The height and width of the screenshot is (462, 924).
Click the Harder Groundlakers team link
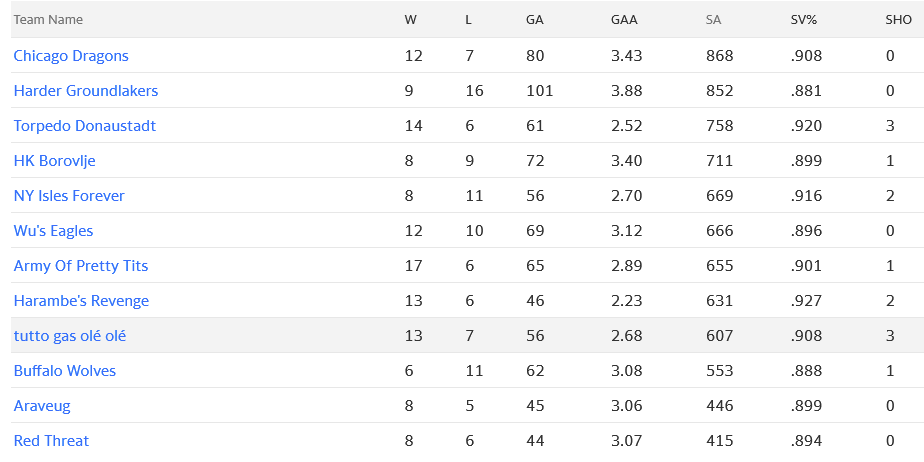tap(86, 91)
